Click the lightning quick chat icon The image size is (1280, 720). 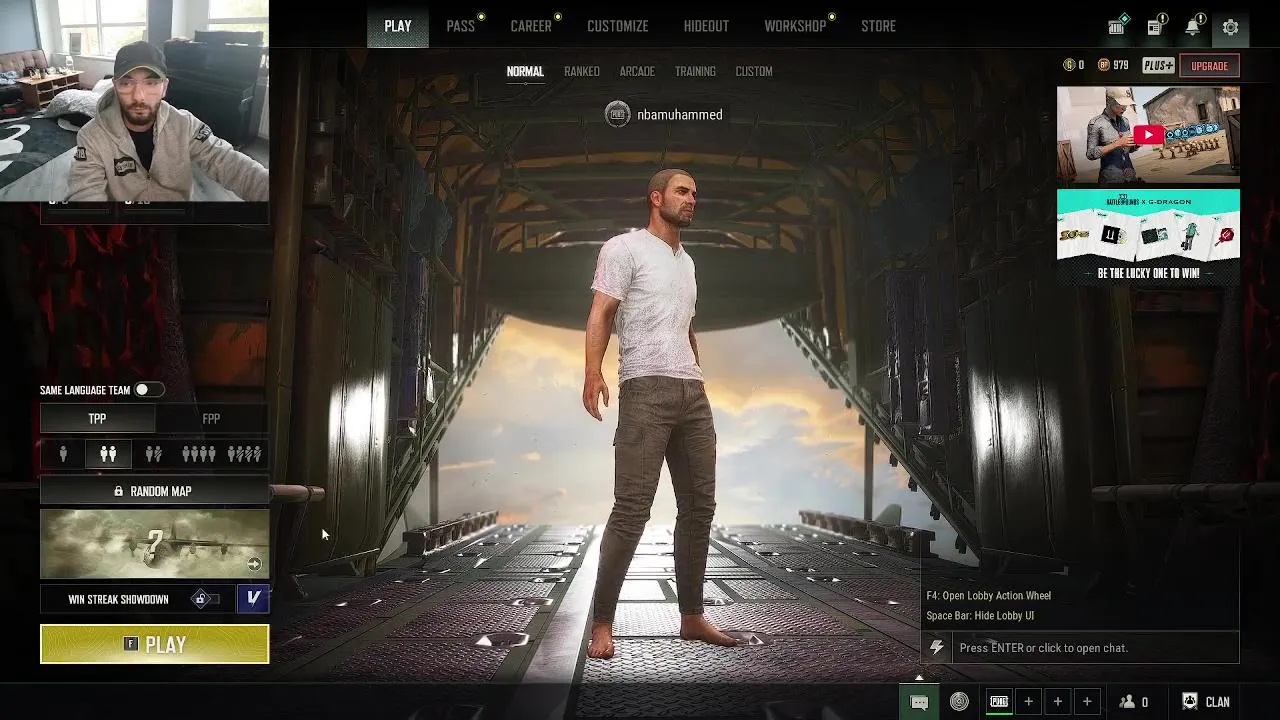[x=936, y=648]
